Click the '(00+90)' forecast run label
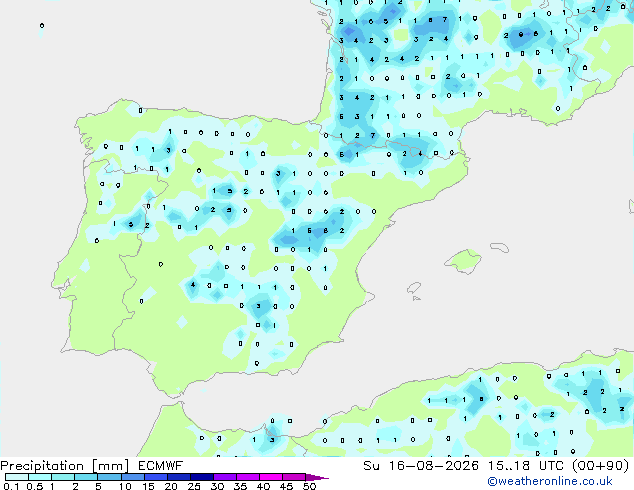Viewport: 634px width, 490px height. tap(601, 466)
